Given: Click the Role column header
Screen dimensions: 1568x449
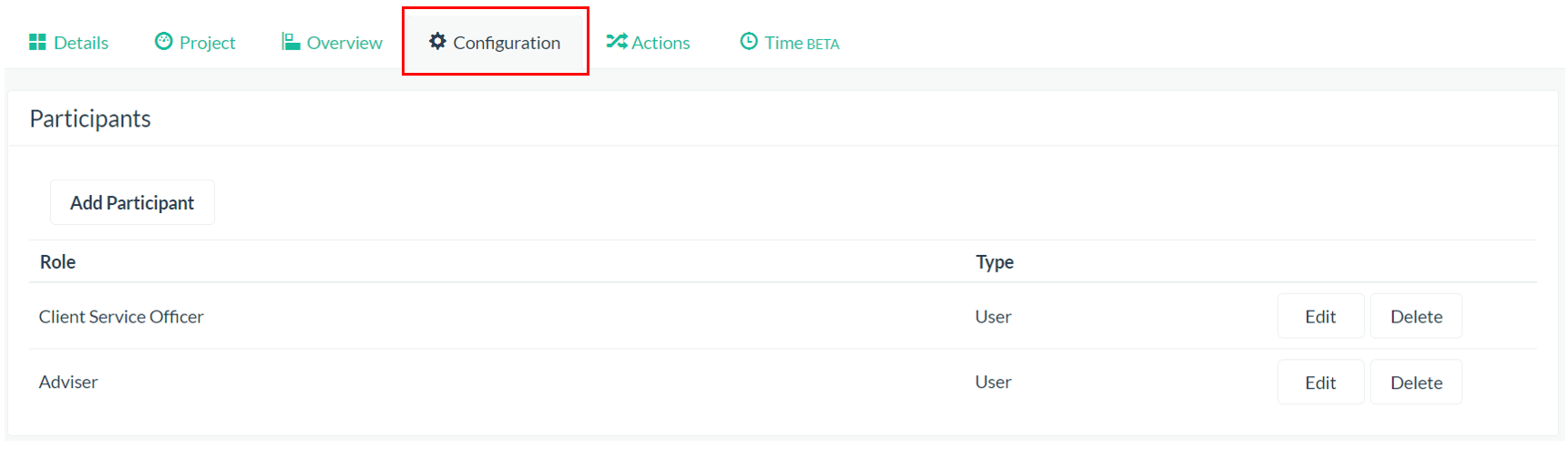Looking at the screenshot, I should pos(57,262).
